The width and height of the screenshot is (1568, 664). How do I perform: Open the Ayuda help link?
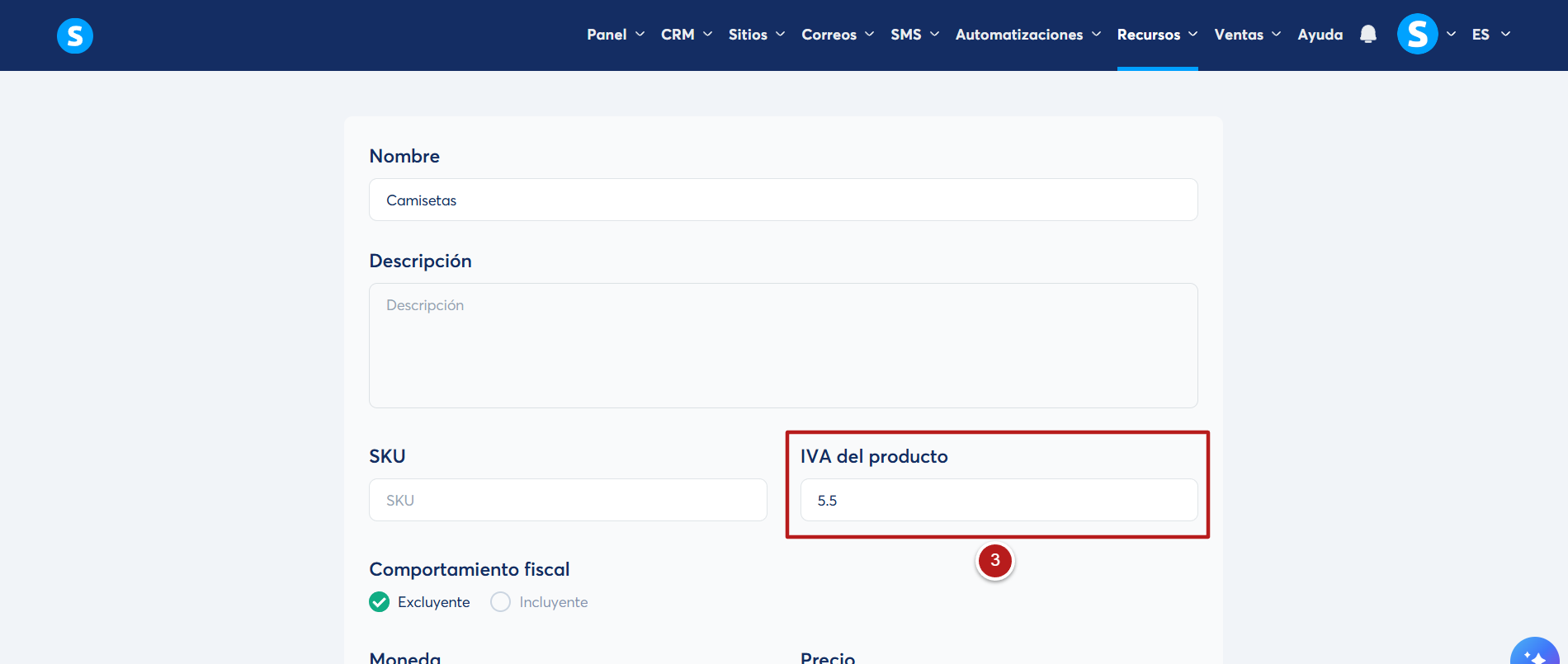1320,35
